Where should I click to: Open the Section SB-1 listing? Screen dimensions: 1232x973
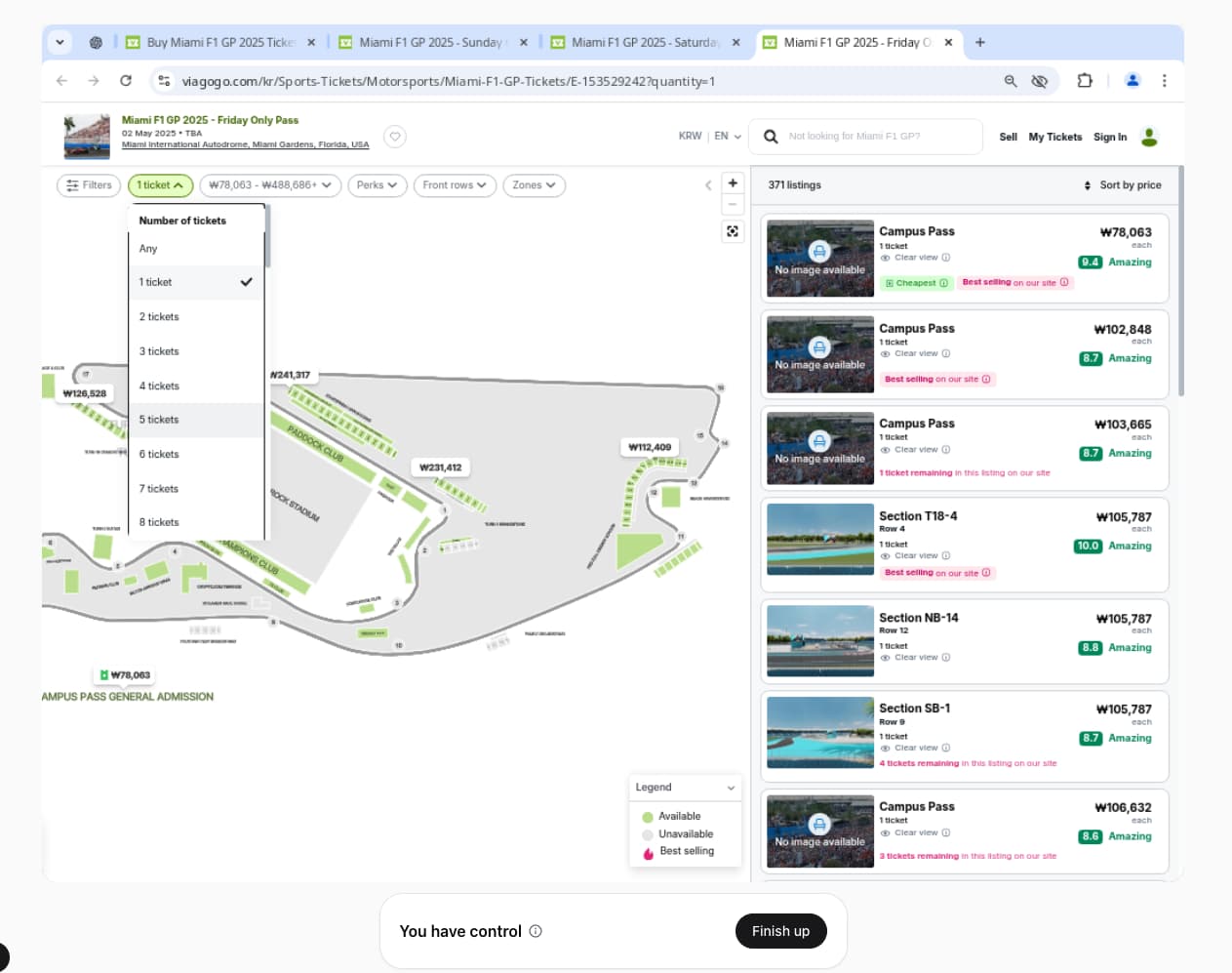point(965,736)
